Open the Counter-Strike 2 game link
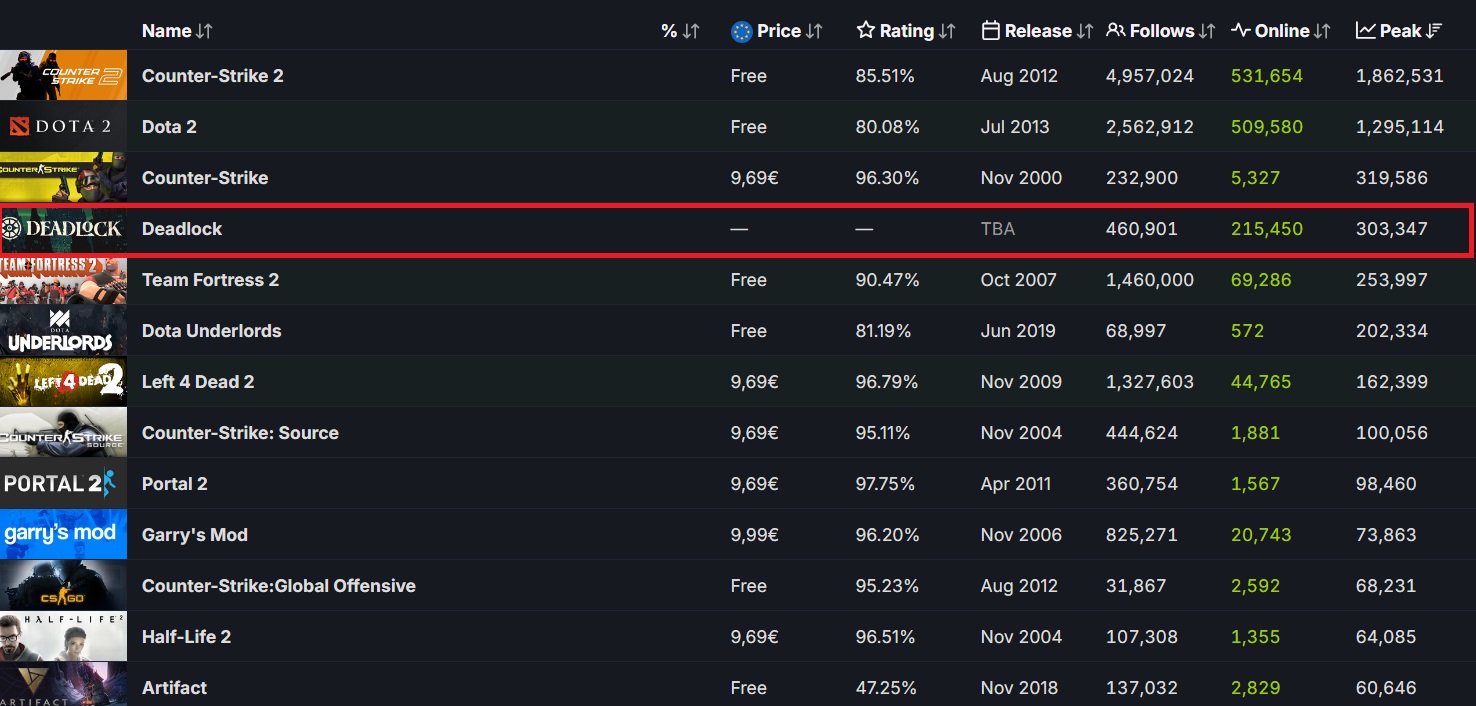This screenshot has height=706, width=1476. [213, 76]
